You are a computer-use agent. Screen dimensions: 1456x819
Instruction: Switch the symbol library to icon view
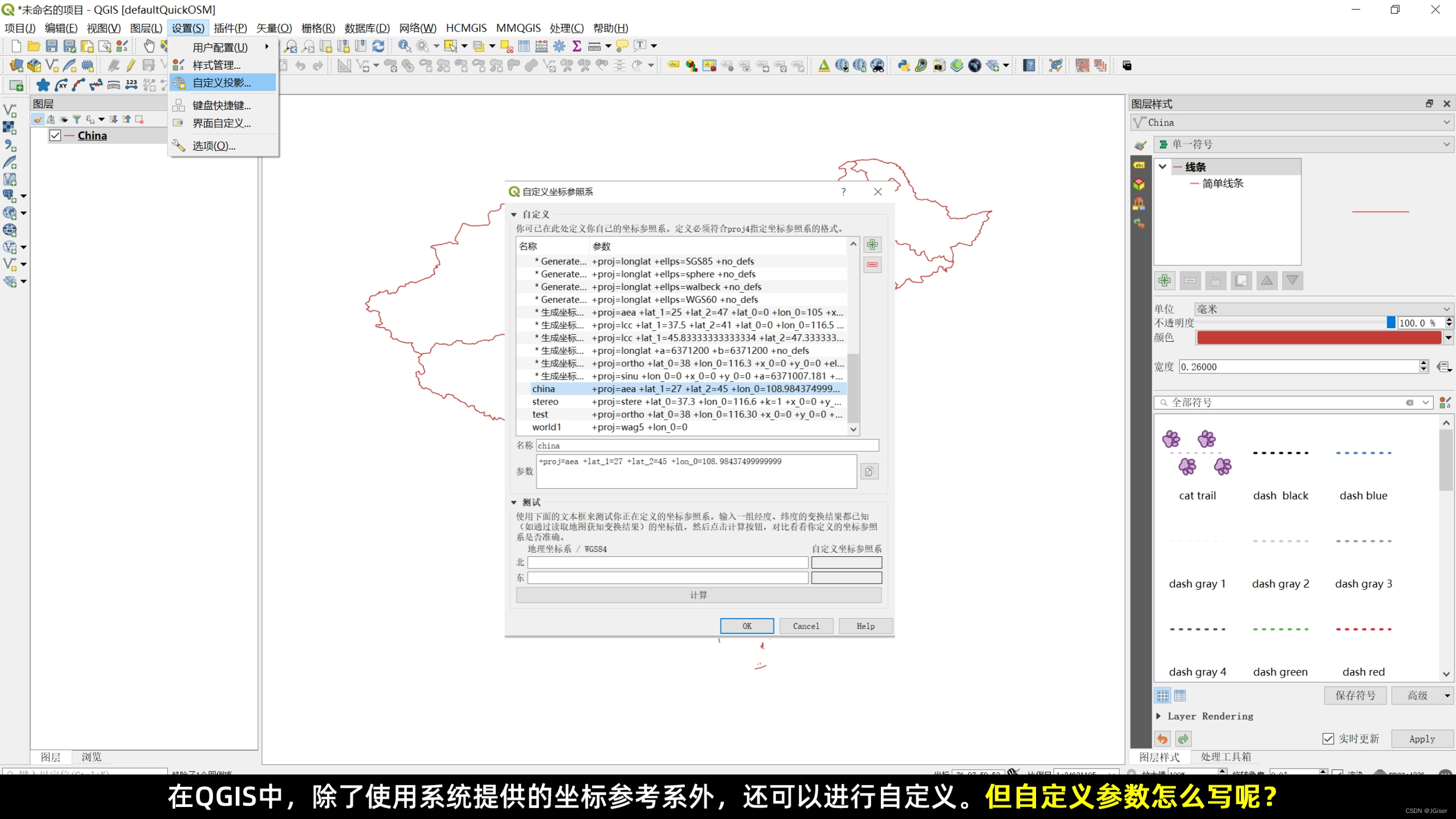coord(1162,695)
